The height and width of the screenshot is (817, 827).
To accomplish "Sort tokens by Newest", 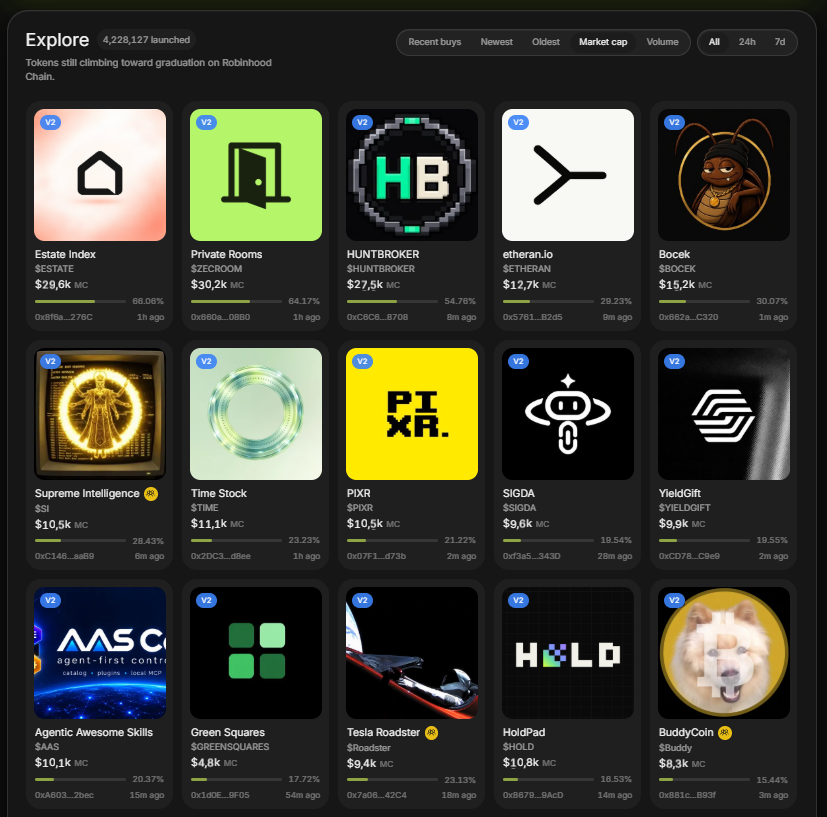I will point(496,42).
